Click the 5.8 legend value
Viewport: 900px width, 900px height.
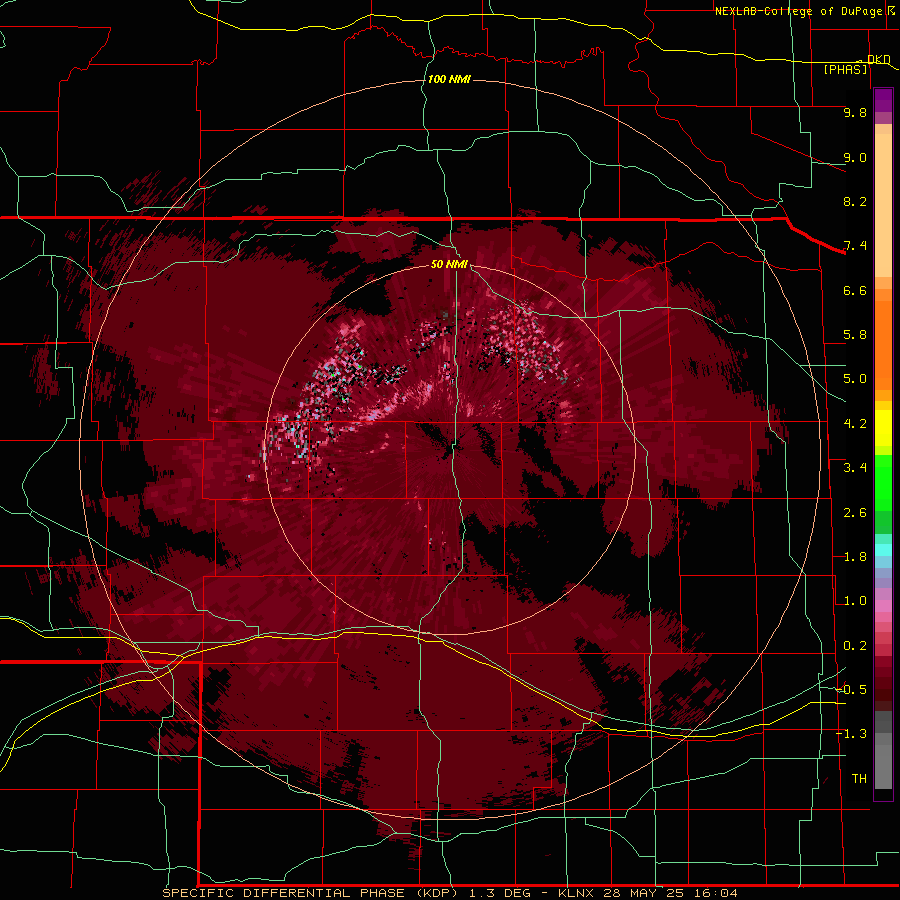click(x=855, y=335)
